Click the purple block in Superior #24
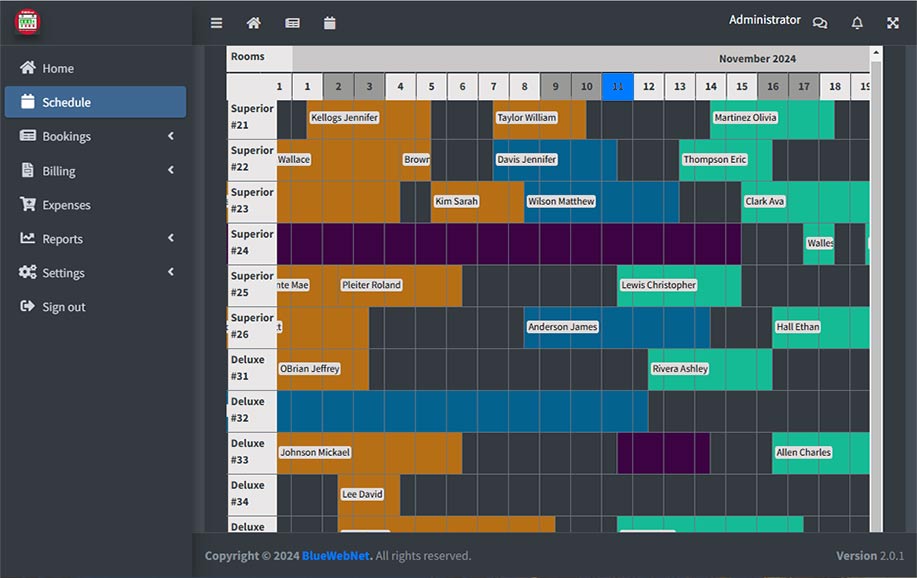This screenshot has height=578, width=917. (509, 244)
